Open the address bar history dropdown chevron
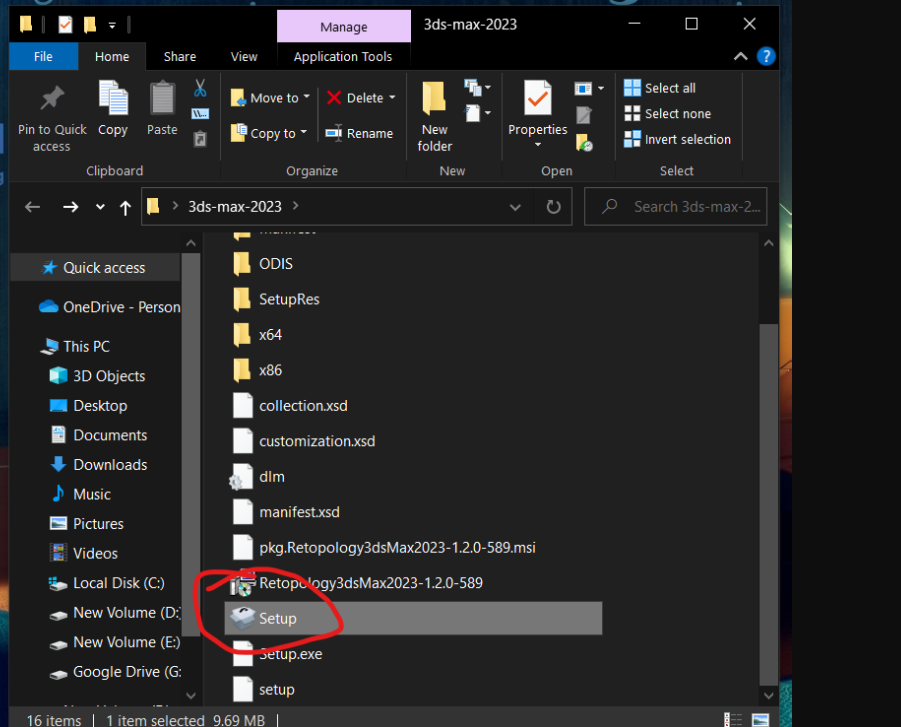This screenshot has height=727, width=901. pos(515,207)
